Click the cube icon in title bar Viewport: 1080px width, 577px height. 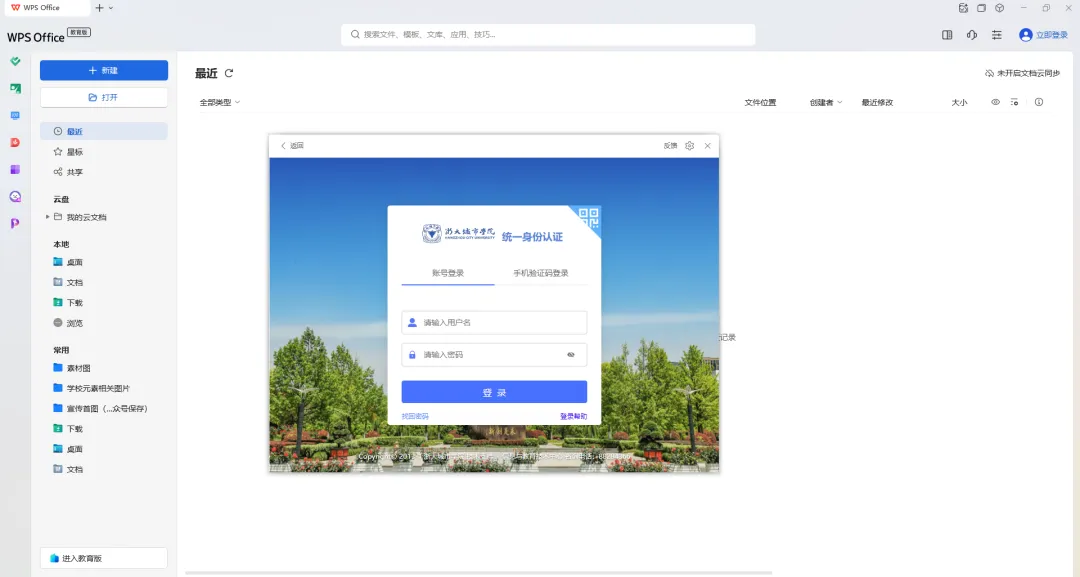click(999, 8)
